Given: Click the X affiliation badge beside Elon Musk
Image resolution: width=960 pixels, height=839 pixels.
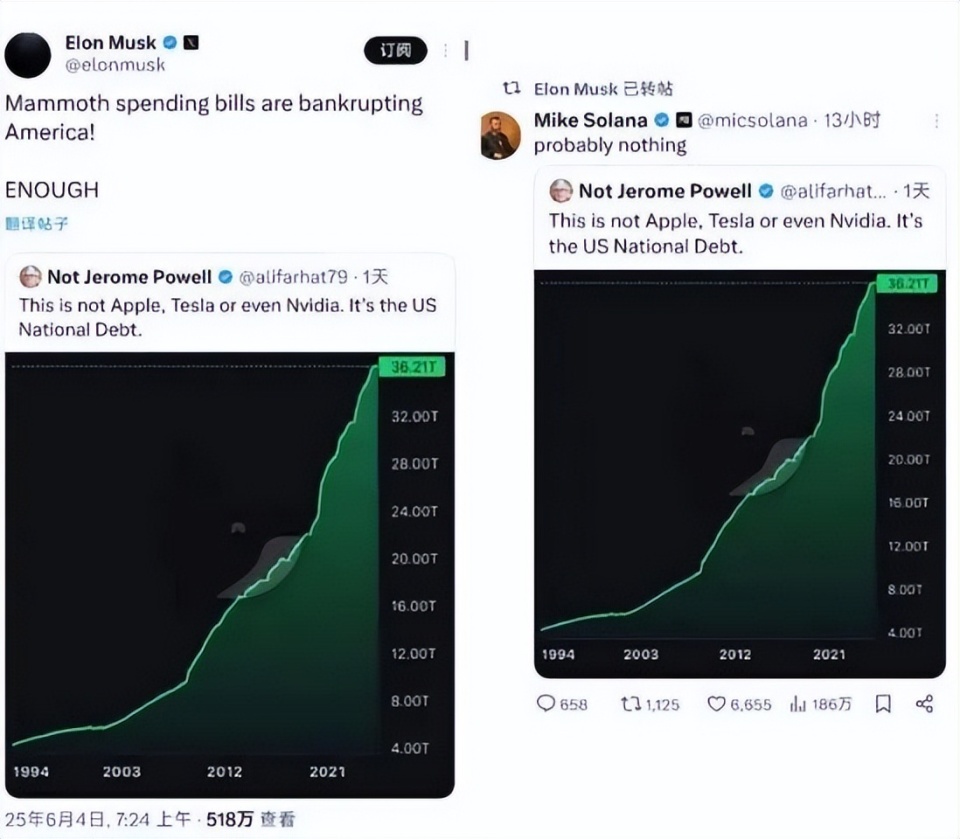Looking at the screenshot, I should pos(190,43).
